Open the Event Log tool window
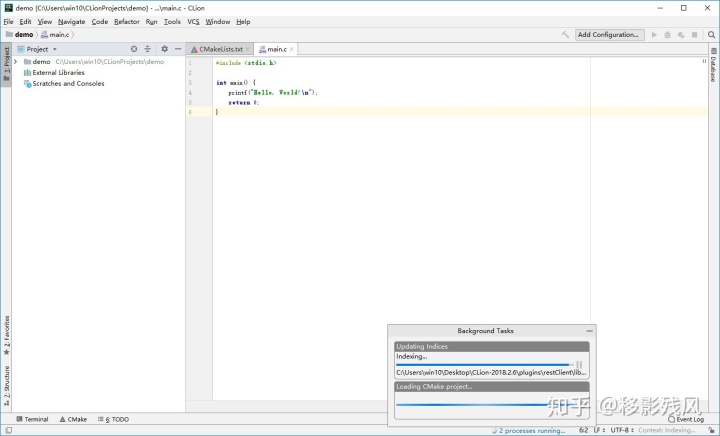The image size is (720, 436). [686, 419]
